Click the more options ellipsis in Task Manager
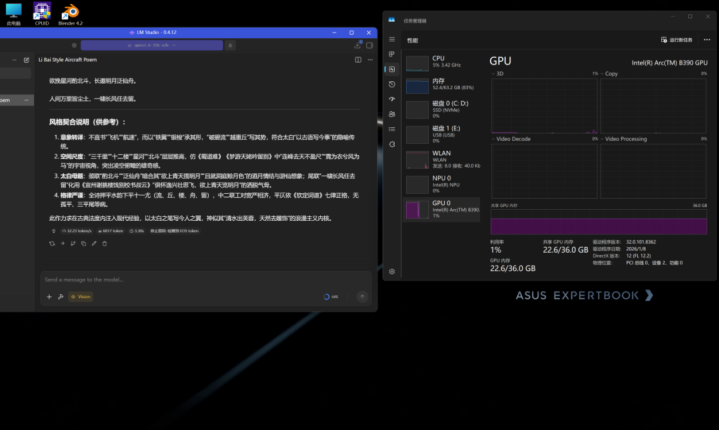The image size is (719, 430). (x=707, y=40)
